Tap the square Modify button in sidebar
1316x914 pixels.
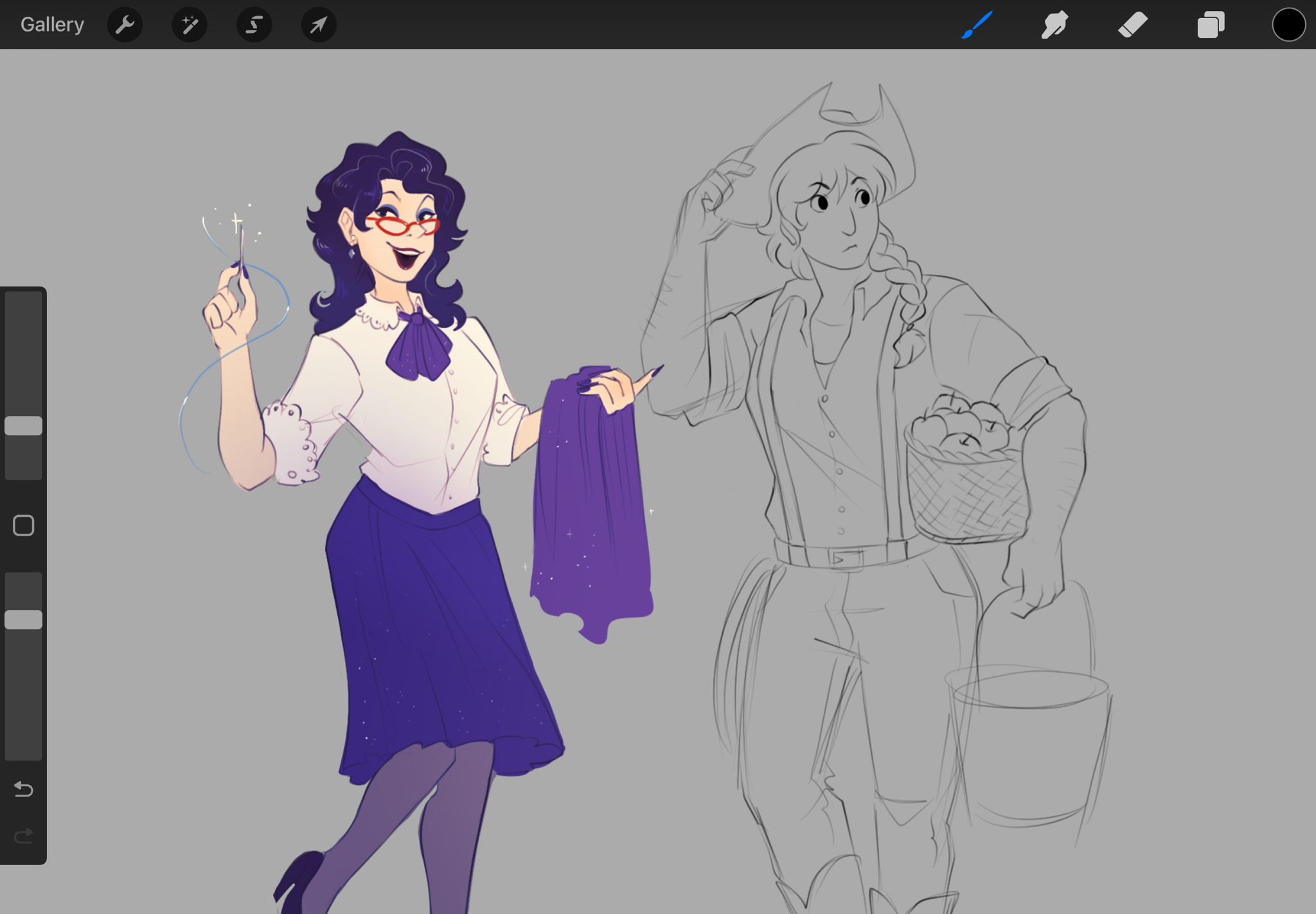tap(24, 525)
